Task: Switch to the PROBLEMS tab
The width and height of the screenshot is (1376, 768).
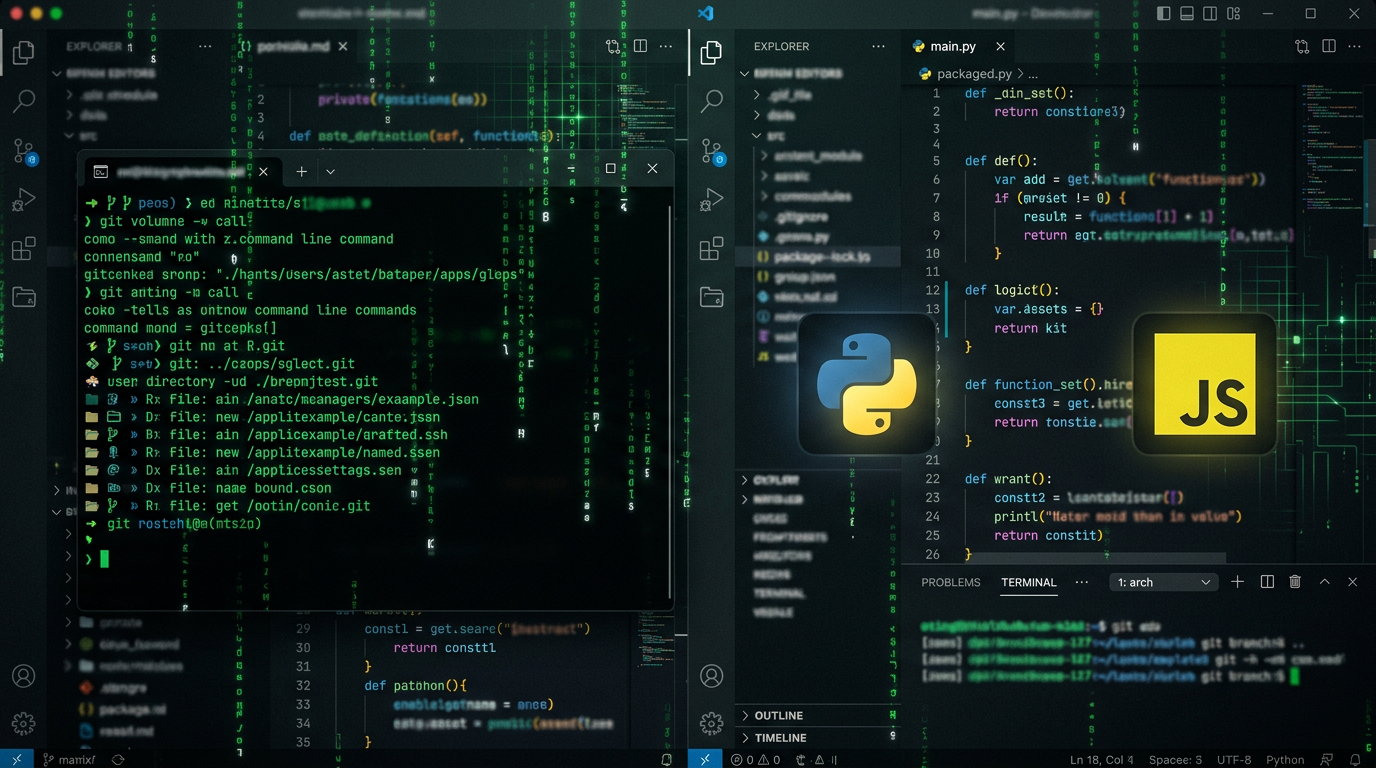Action: coord(951,582)
